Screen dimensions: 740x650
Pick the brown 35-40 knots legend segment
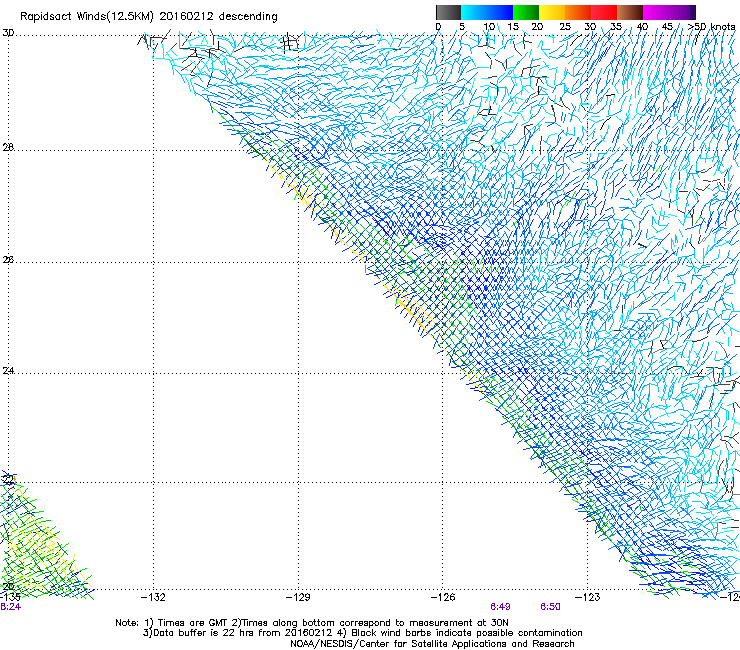pos(630,12)
